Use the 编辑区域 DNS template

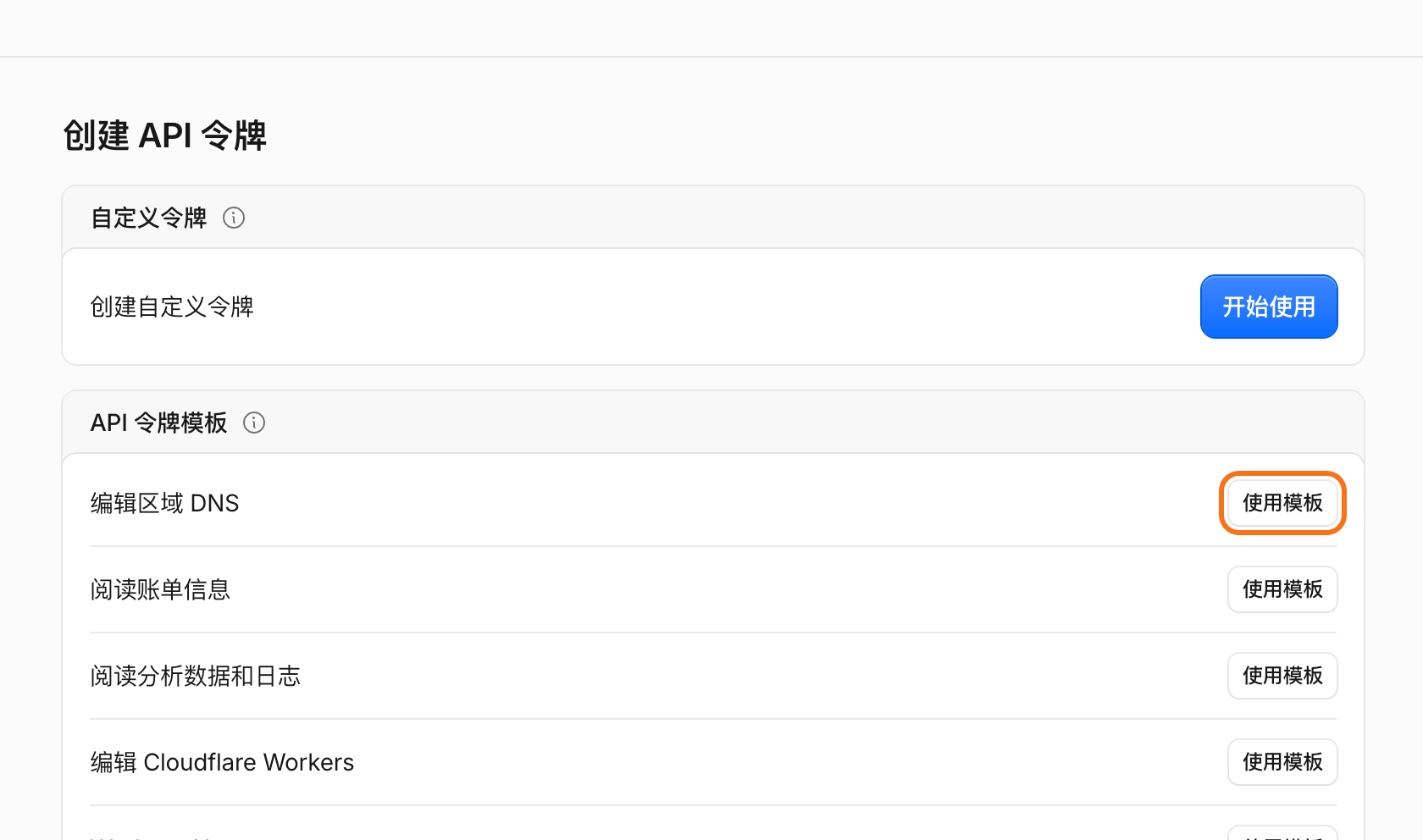(1283, 503)
